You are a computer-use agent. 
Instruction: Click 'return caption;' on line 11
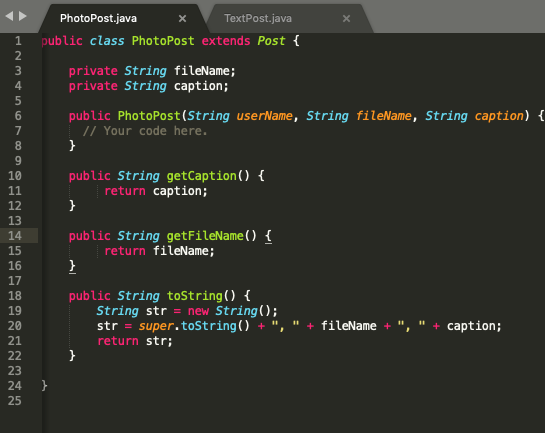156,191
